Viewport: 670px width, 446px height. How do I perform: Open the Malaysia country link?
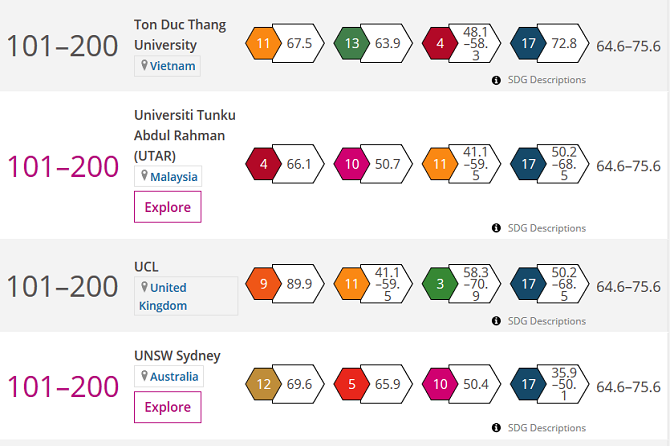click(173, 176)
